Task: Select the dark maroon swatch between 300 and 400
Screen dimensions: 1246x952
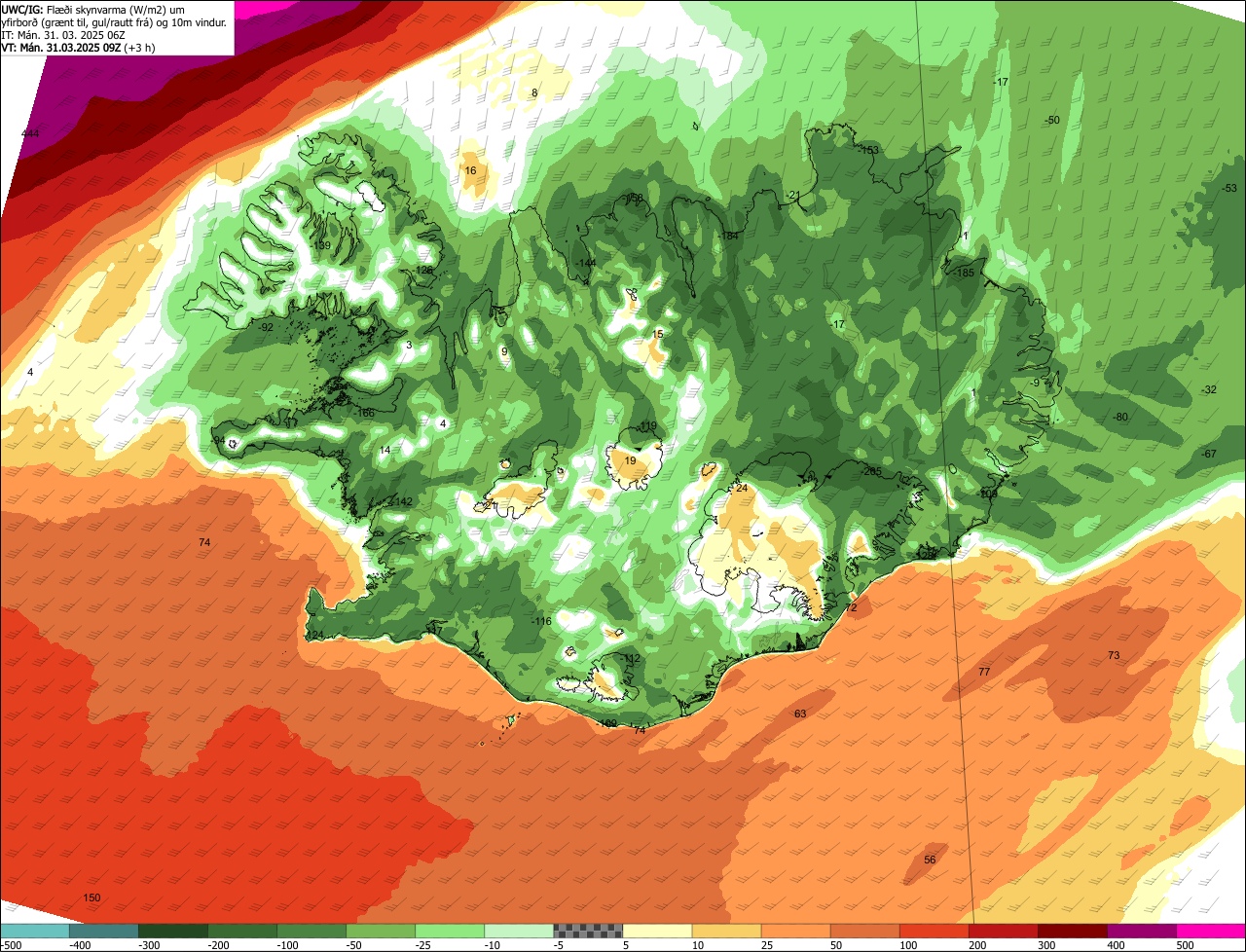Action: [x=1072, y=931]
